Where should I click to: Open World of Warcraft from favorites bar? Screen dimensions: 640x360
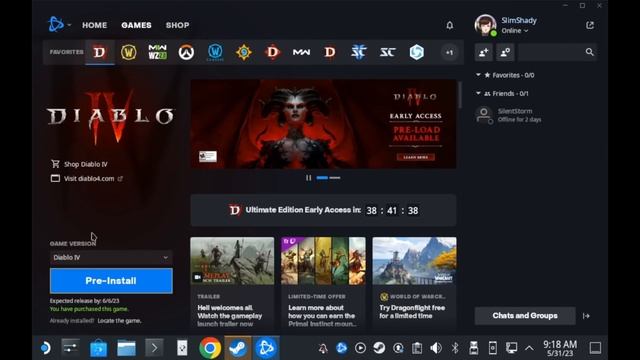128,52
